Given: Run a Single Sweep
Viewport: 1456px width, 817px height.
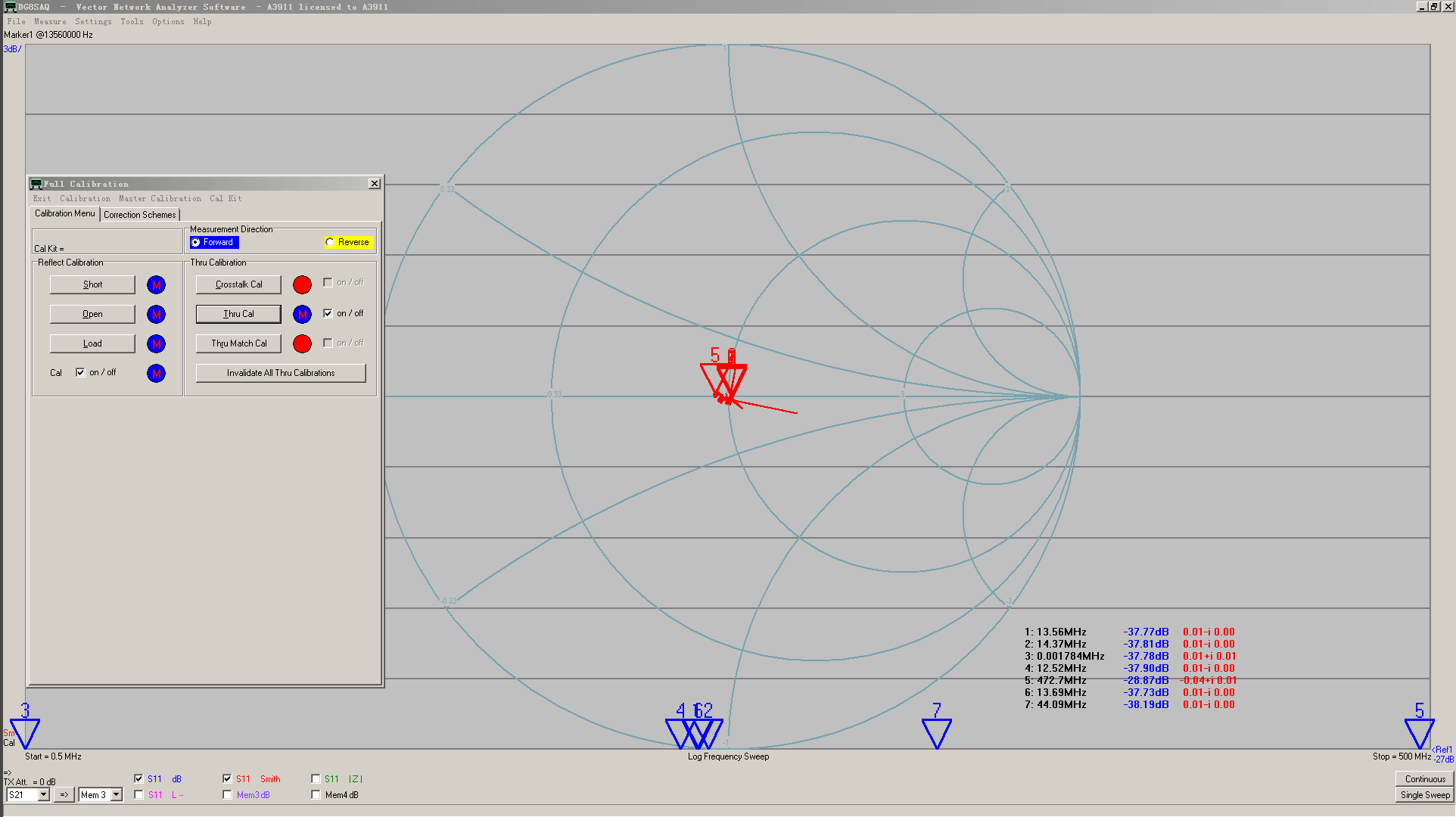Looking at the screenshot, I should [1425, 795].
